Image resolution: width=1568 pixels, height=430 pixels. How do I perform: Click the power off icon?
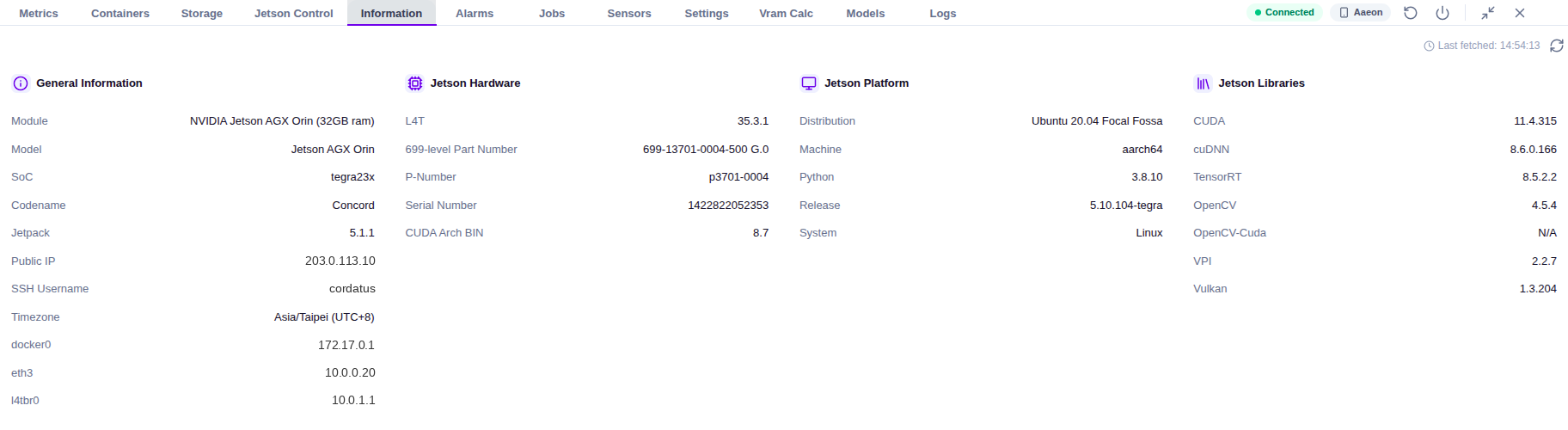click(x=1442, y=13)
